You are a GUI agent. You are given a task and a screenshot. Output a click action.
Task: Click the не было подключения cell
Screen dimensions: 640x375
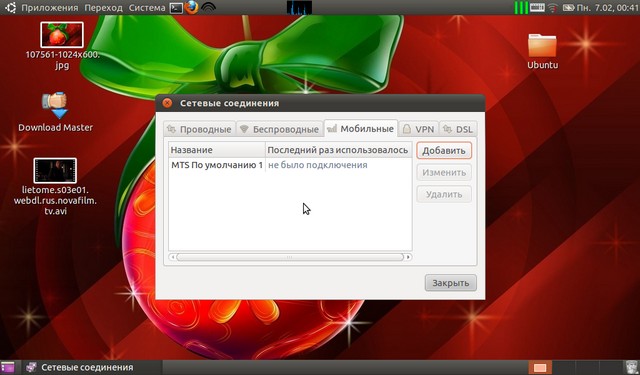(x=318, y=165)
